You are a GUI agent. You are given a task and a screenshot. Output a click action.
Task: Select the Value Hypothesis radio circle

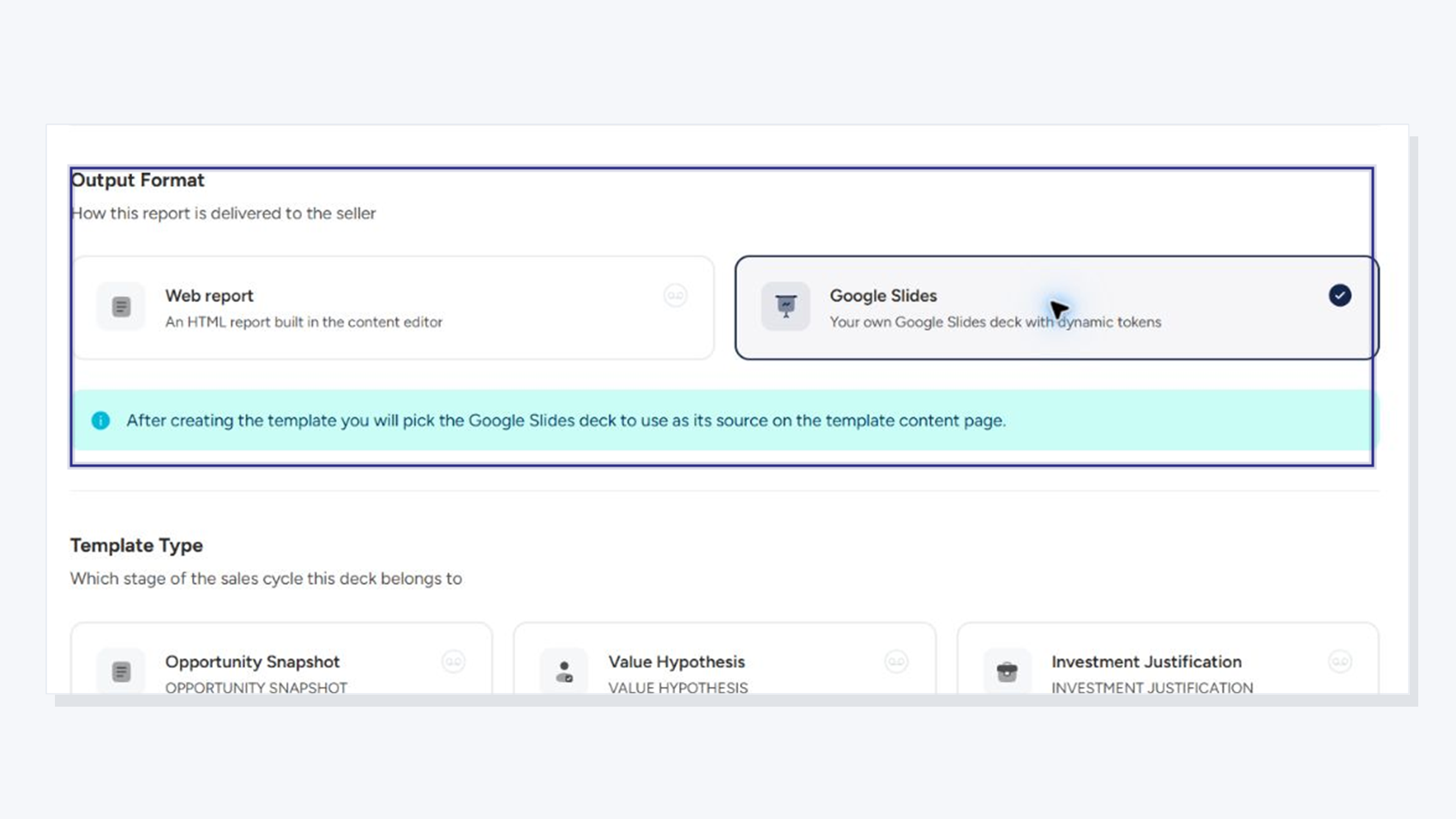(x=897, y=661)
